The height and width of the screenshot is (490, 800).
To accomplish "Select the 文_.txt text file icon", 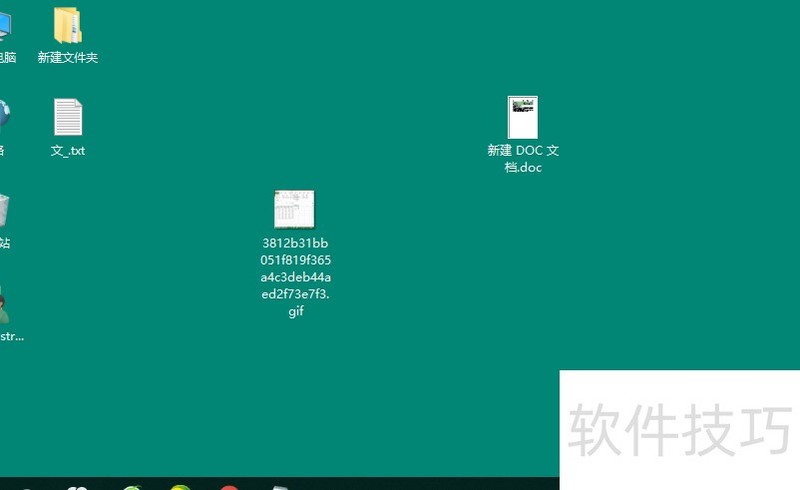I will [x=68, y=118].
